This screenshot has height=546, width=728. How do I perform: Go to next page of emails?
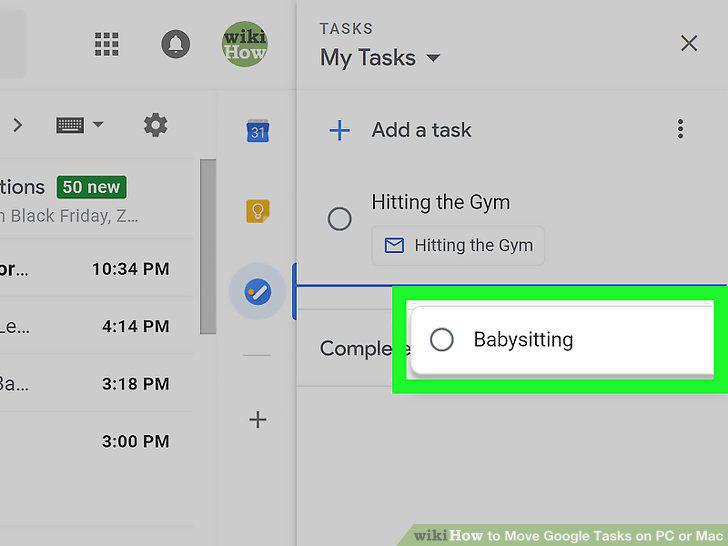coord(18,125)
